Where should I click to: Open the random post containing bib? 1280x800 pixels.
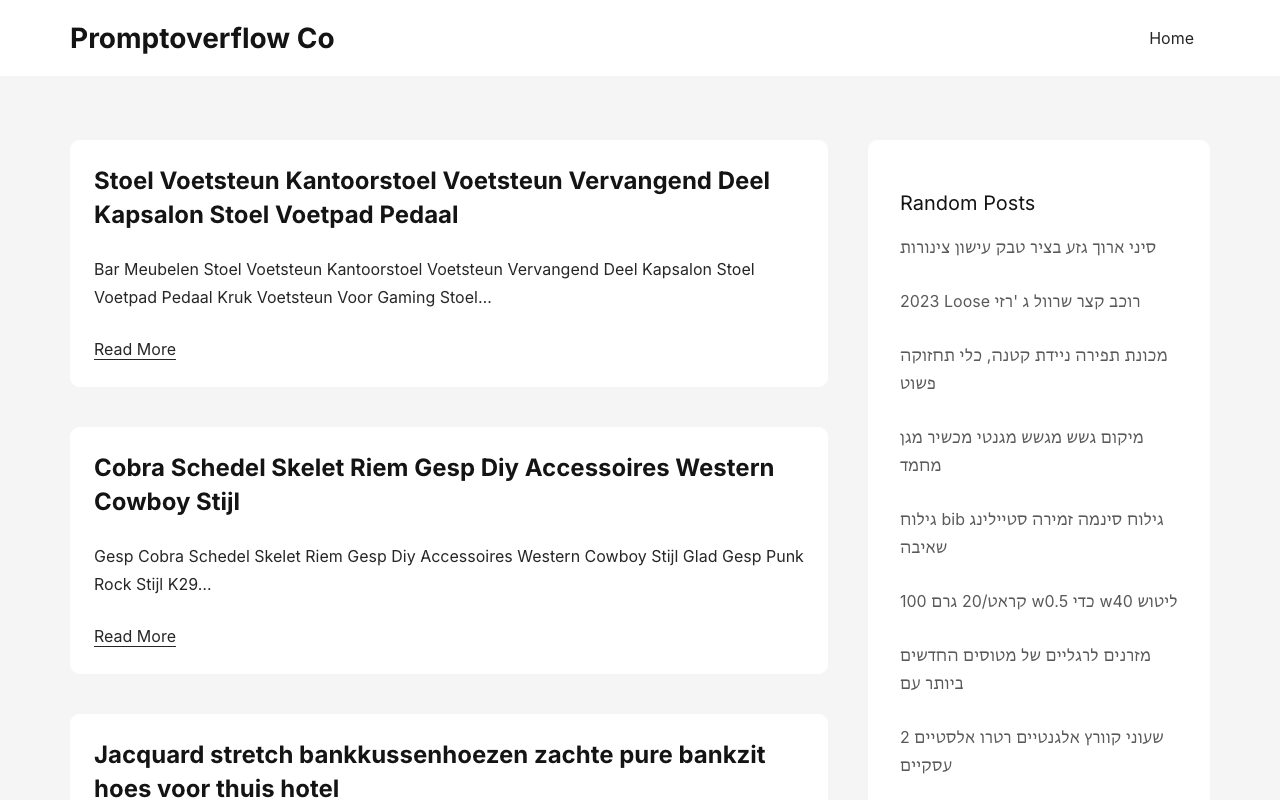tap(1032, 533)
